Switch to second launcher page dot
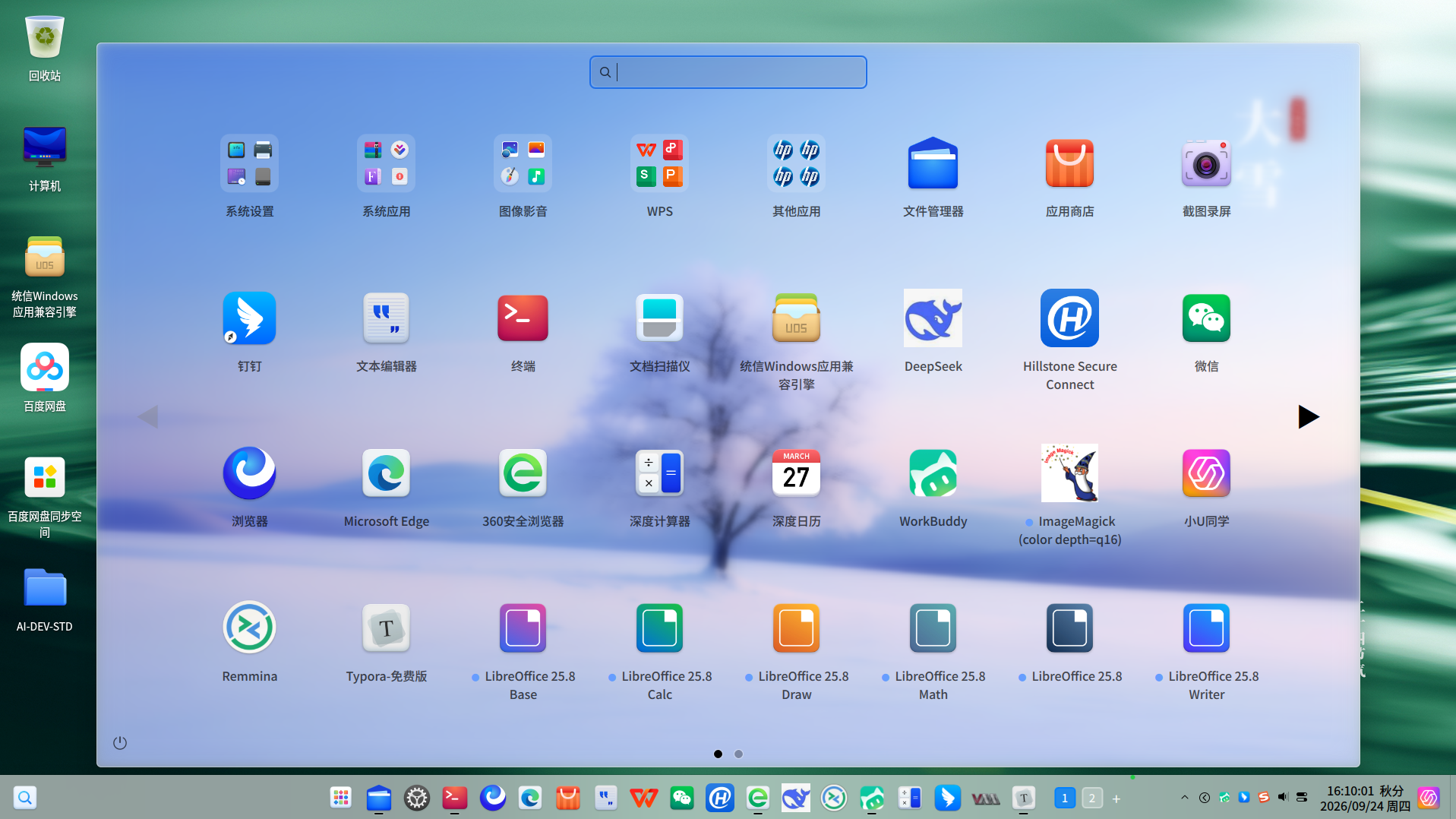The height and width of the screenshot is (819, 1456). click(x=738, y=754)
